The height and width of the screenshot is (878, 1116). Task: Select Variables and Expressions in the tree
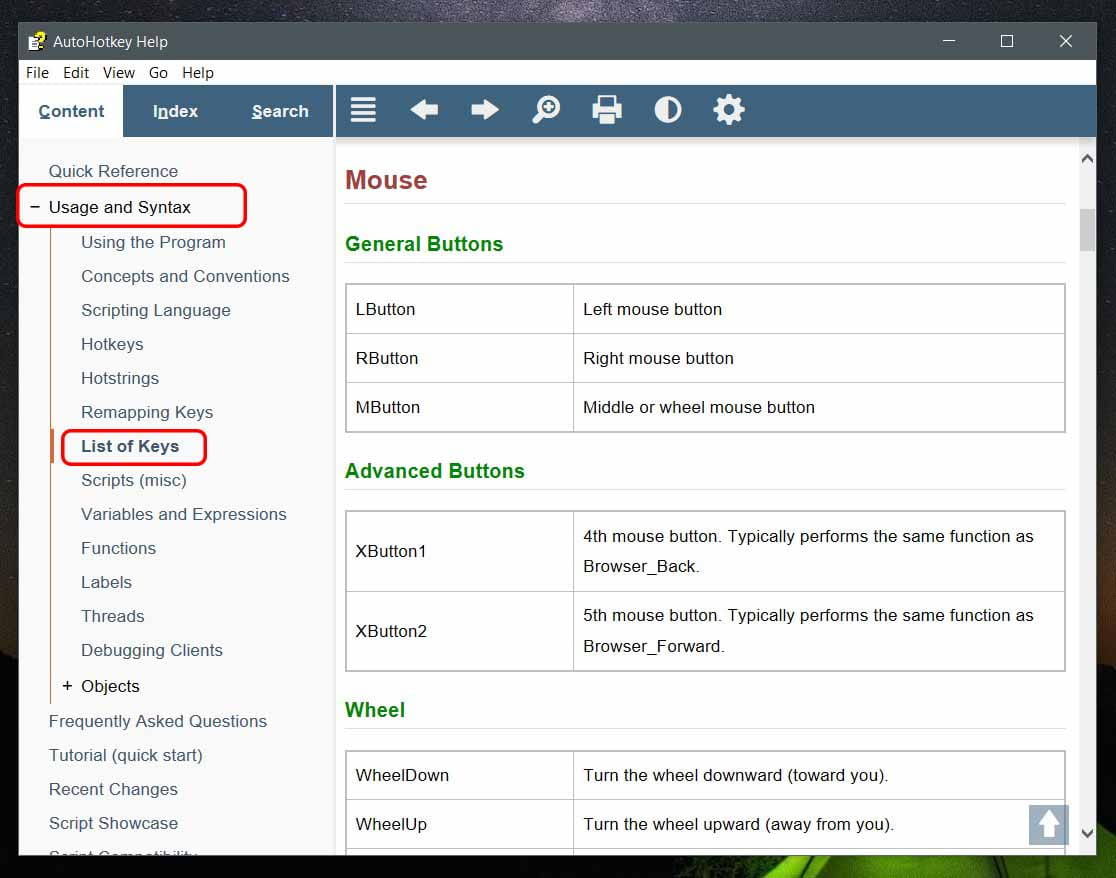tap(184, 514)
